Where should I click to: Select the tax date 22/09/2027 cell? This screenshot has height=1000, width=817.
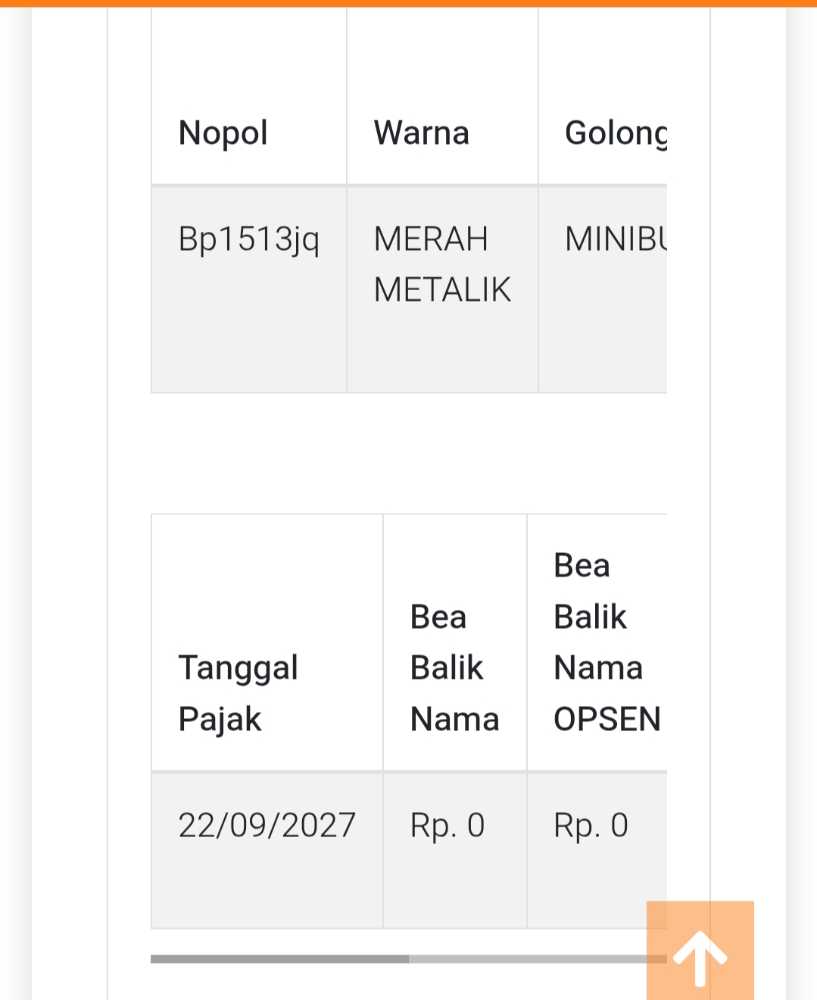267,825
